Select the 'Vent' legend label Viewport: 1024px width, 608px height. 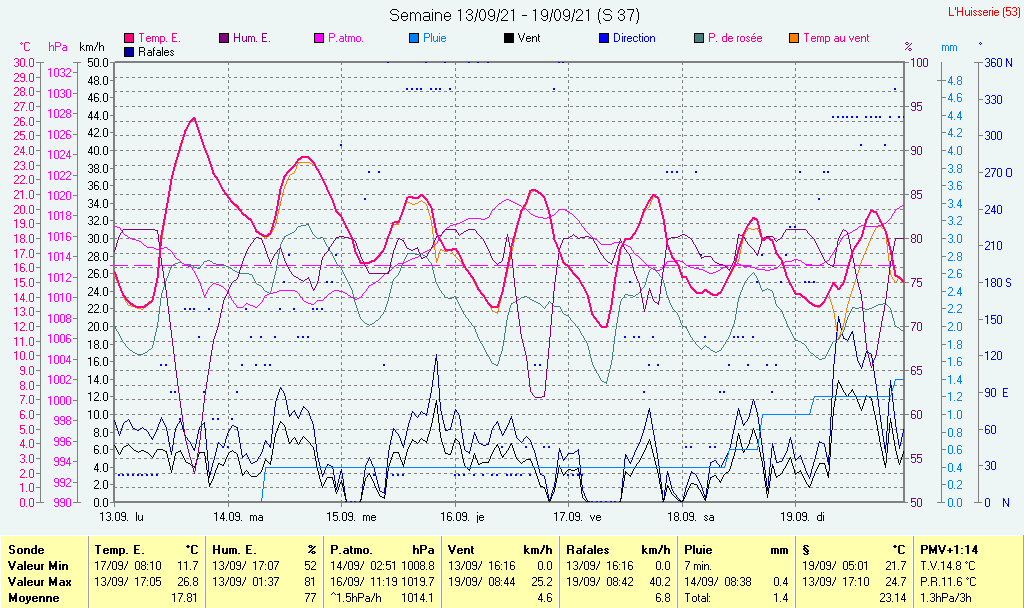[529, 39]
